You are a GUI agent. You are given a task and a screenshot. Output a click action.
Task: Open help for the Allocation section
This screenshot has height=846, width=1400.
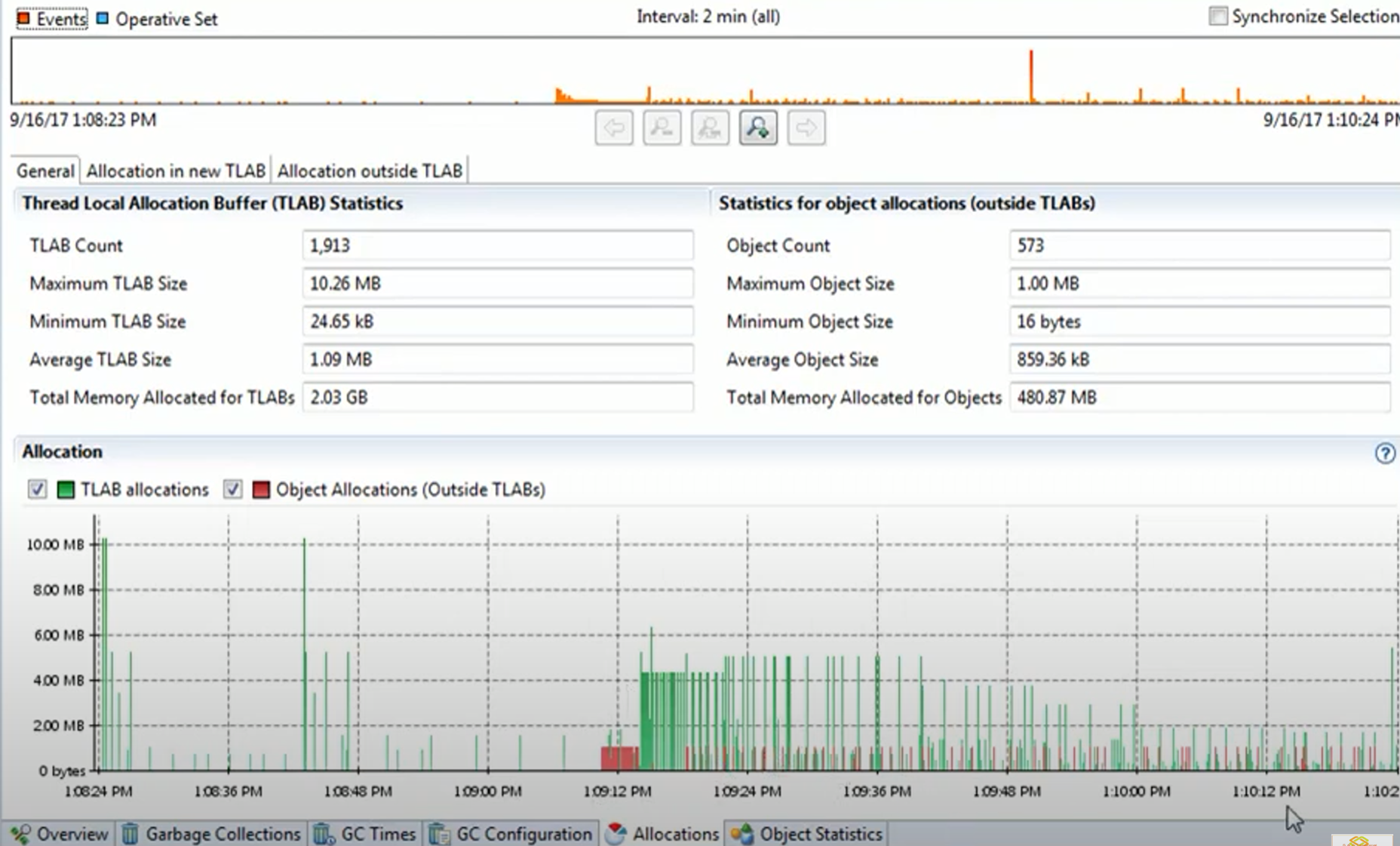1384,454
